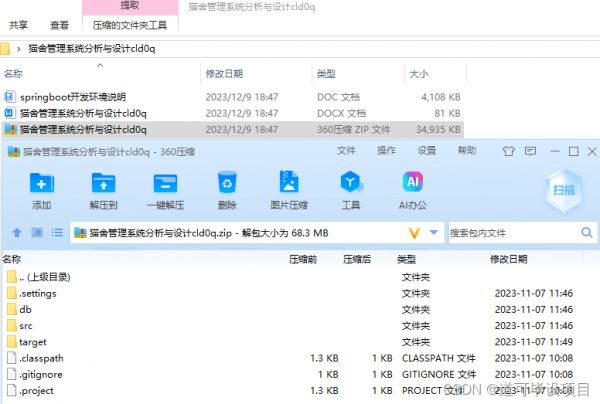
Task: Click the 81 KB size cell
Action: [447, 113]
